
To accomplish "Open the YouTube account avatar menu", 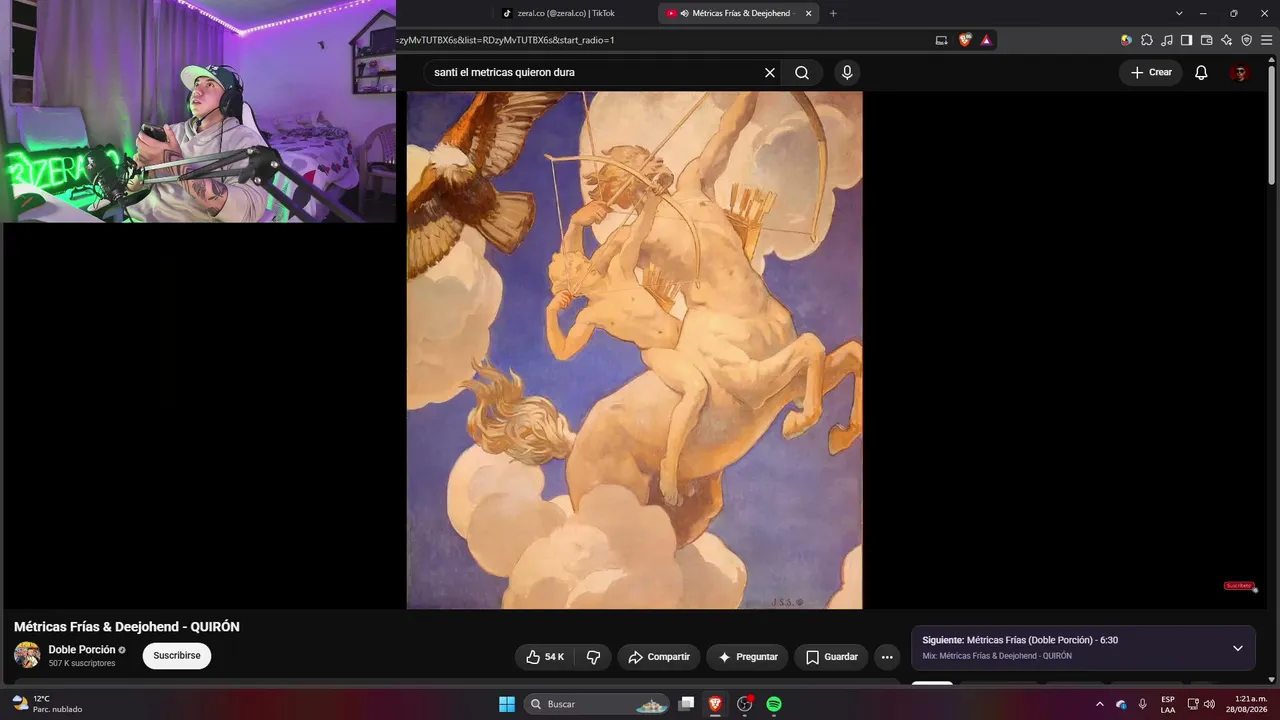I will (x=1239, y=72).
